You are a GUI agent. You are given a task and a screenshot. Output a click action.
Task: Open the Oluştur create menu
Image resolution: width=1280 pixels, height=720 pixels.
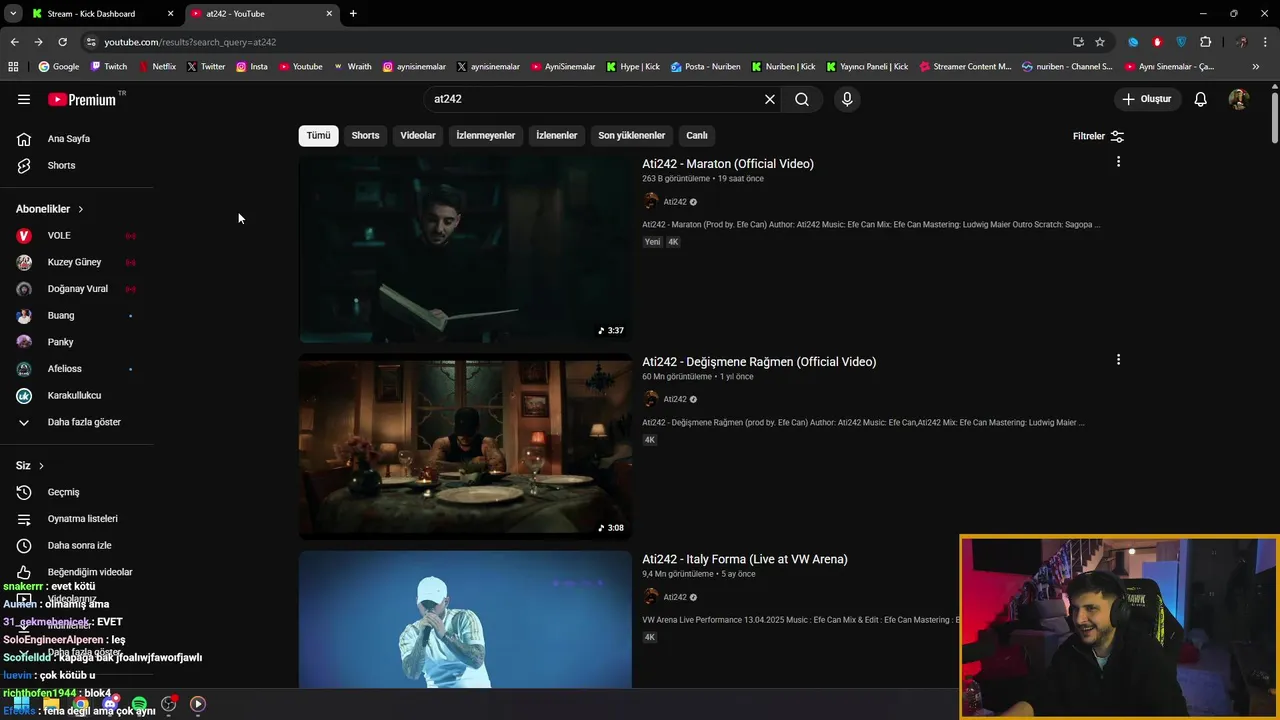(1146, 99)
